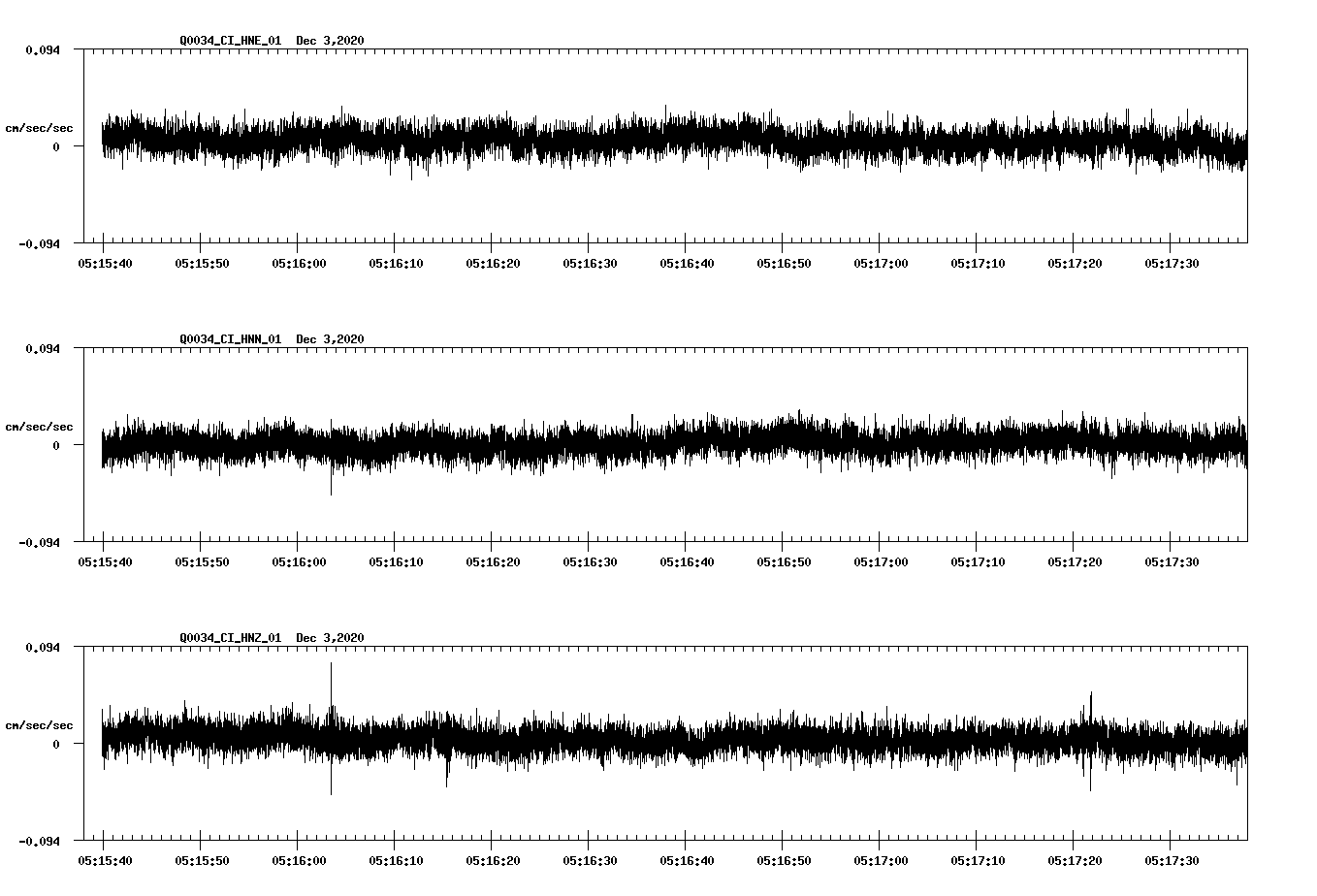Select the 05:16:30 time label on HNN axis

(593, 560)
